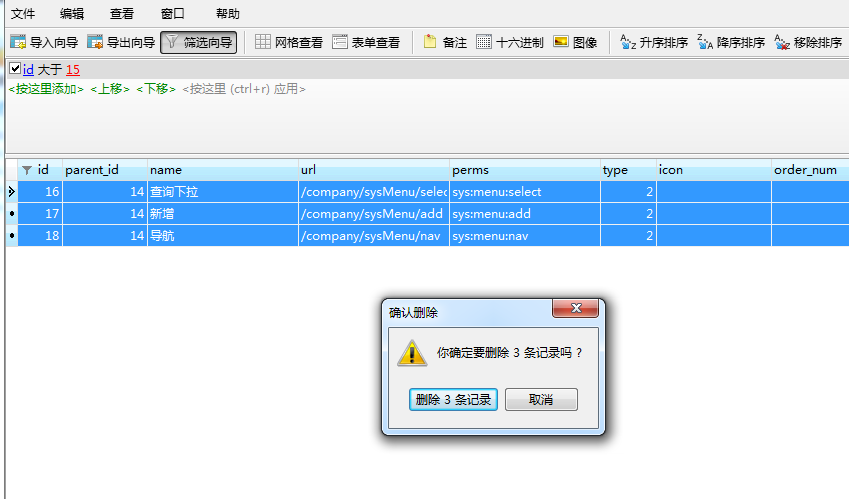Click the id cell with value 16
The image size is (849, 499).
[x=40, y=192]
